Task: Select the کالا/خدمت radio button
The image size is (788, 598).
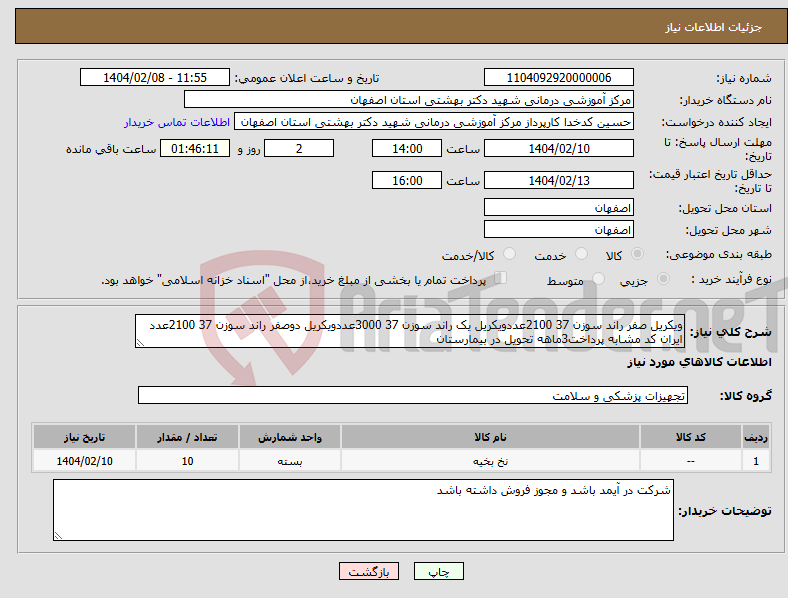Action: click(x=509, y=254)
